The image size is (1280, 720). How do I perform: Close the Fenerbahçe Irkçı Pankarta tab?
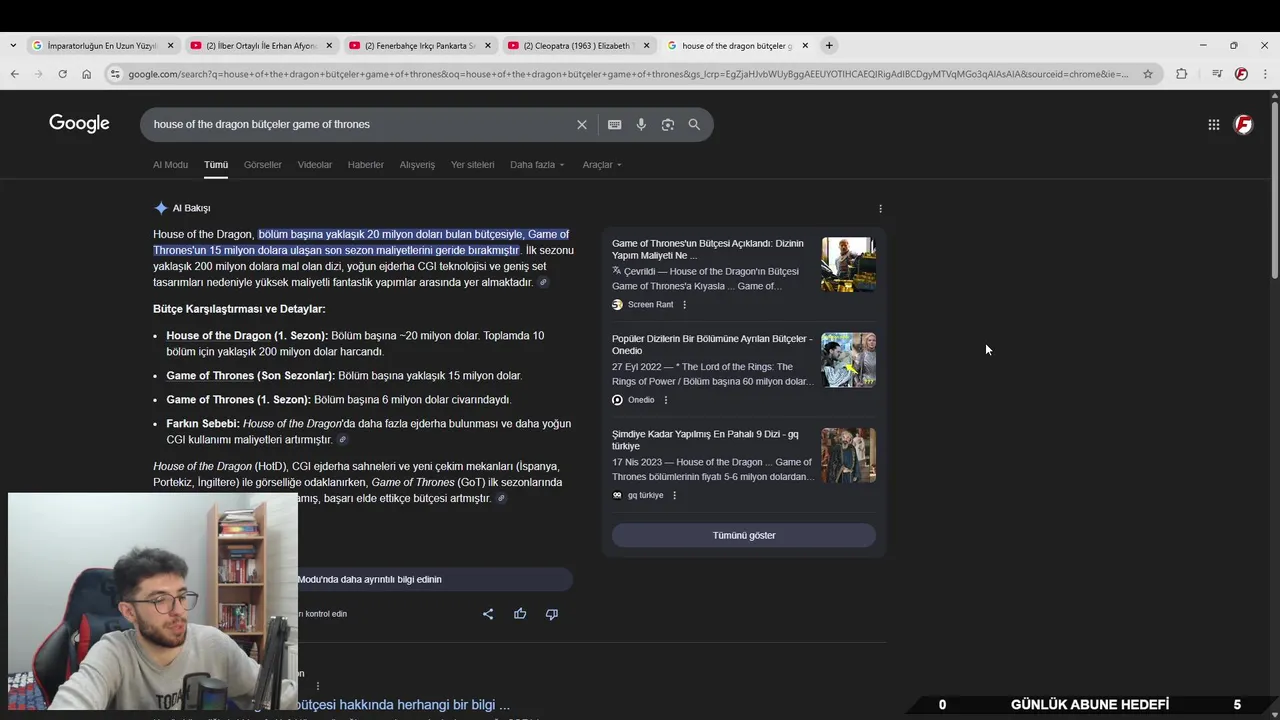pyautogui.click(x=488, y=45)
